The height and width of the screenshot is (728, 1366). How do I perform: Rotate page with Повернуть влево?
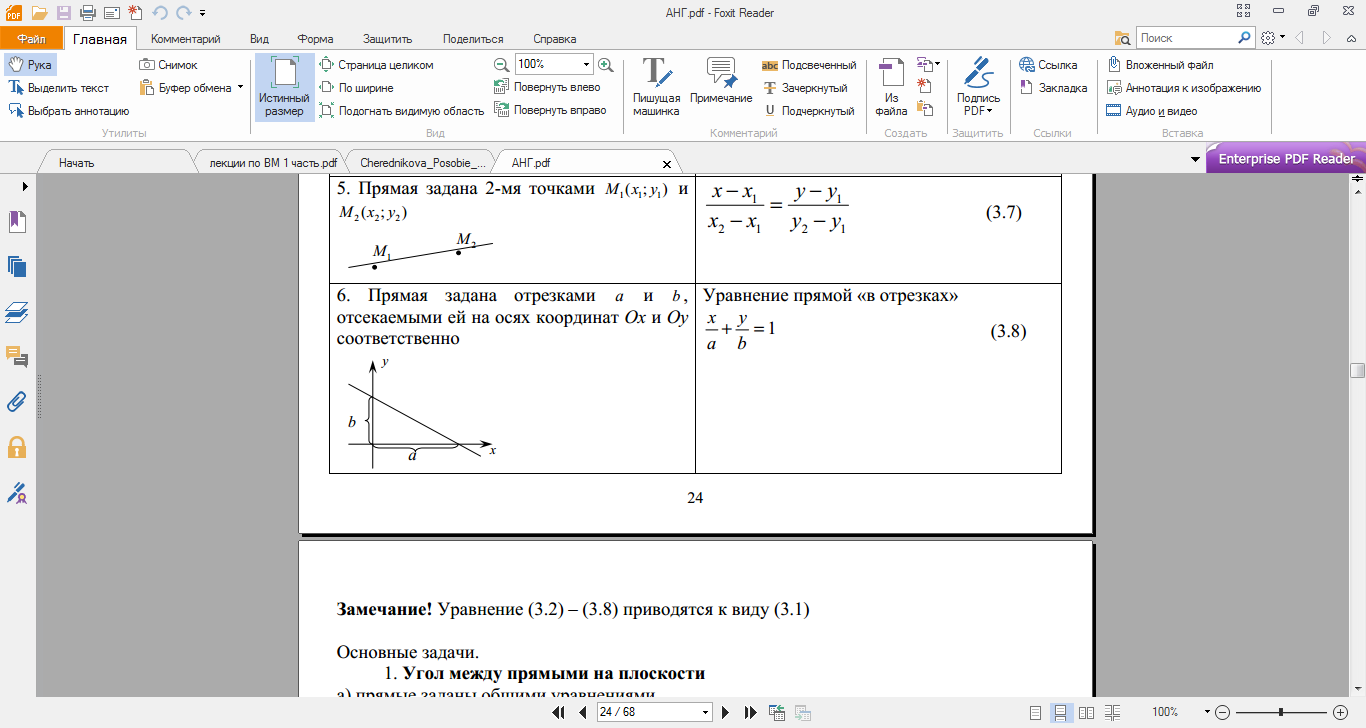tap(548, 88)
